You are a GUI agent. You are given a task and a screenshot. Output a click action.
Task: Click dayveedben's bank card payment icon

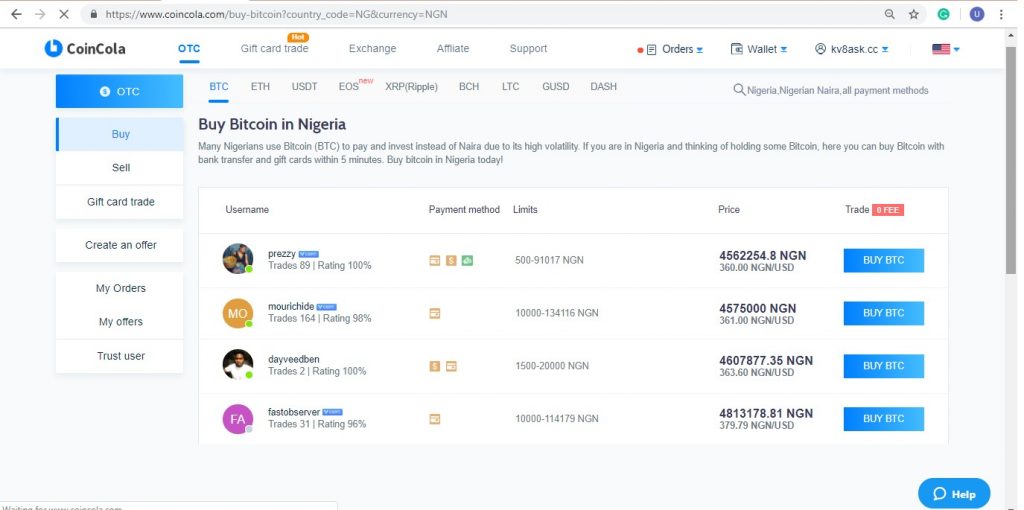point(451,366)
